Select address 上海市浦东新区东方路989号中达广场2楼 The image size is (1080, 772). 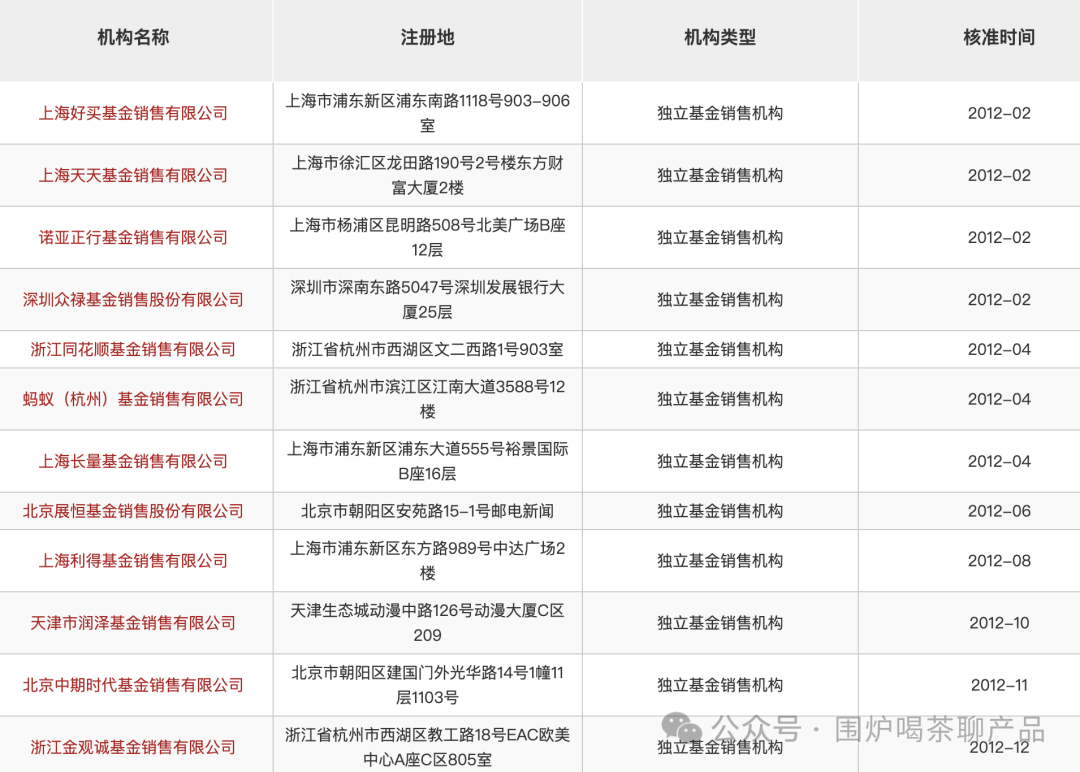pyautogui.click(x=427, y=561)
